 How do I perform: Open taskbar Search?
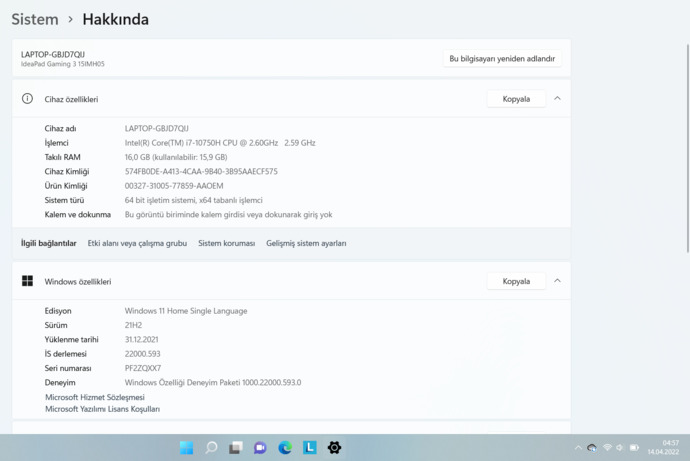(211, 448)
